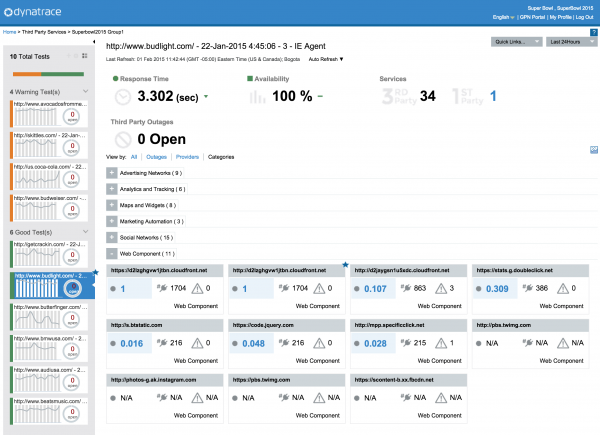Select the butterfinger.com test thumbnail
600x435 pixels.
point(49,317)
